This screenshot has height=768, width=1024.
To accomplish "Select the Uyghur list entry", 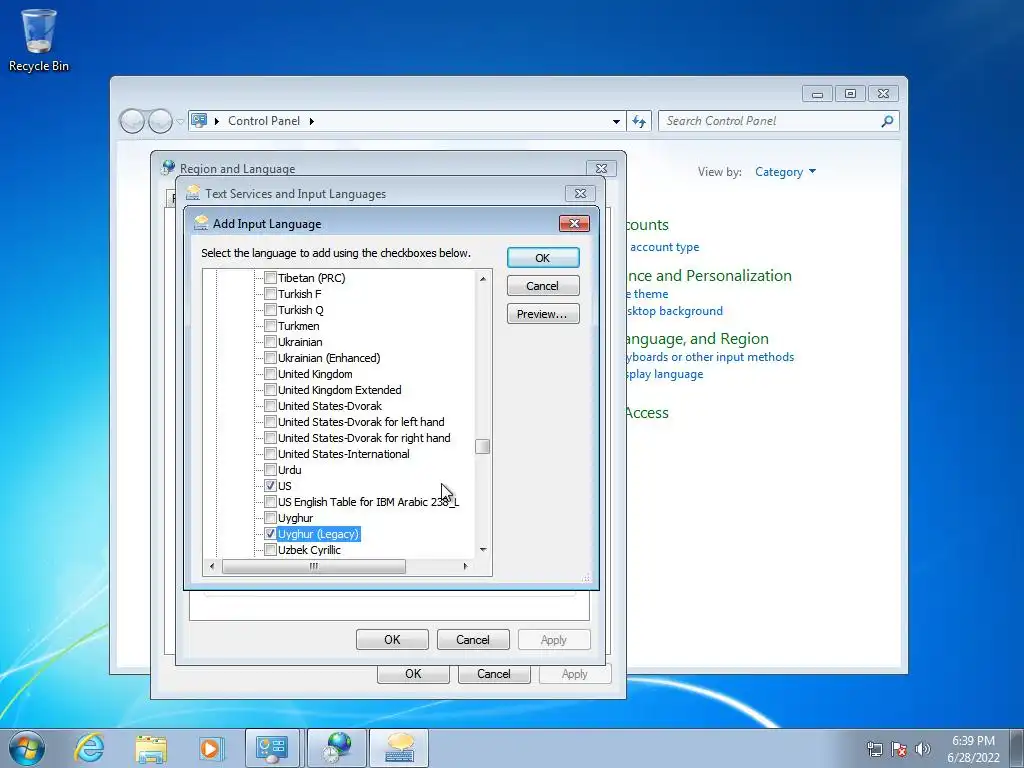I will (x=295, y=518).
